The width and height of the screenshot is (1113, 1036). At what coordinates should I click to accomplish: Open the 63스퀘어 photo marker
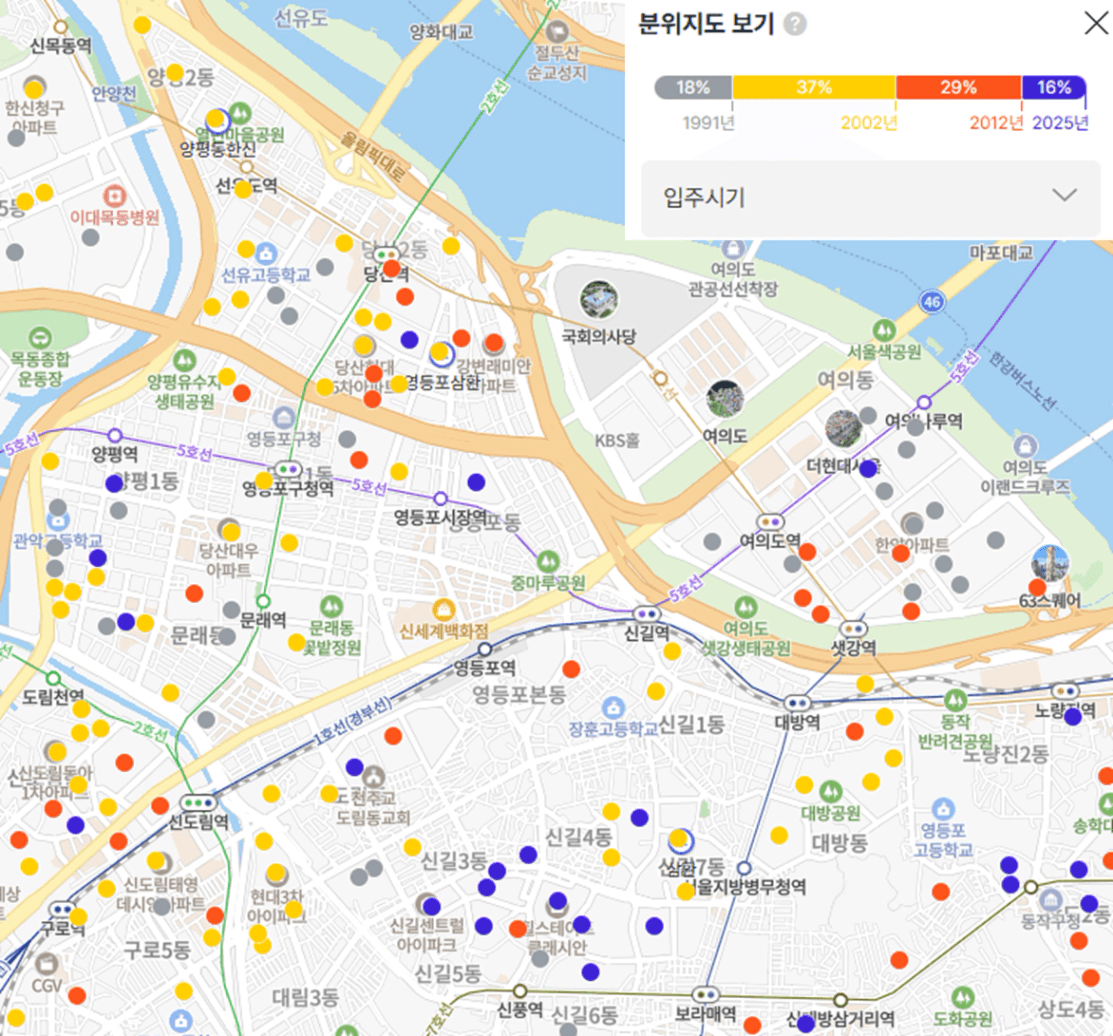point(1050,563)
